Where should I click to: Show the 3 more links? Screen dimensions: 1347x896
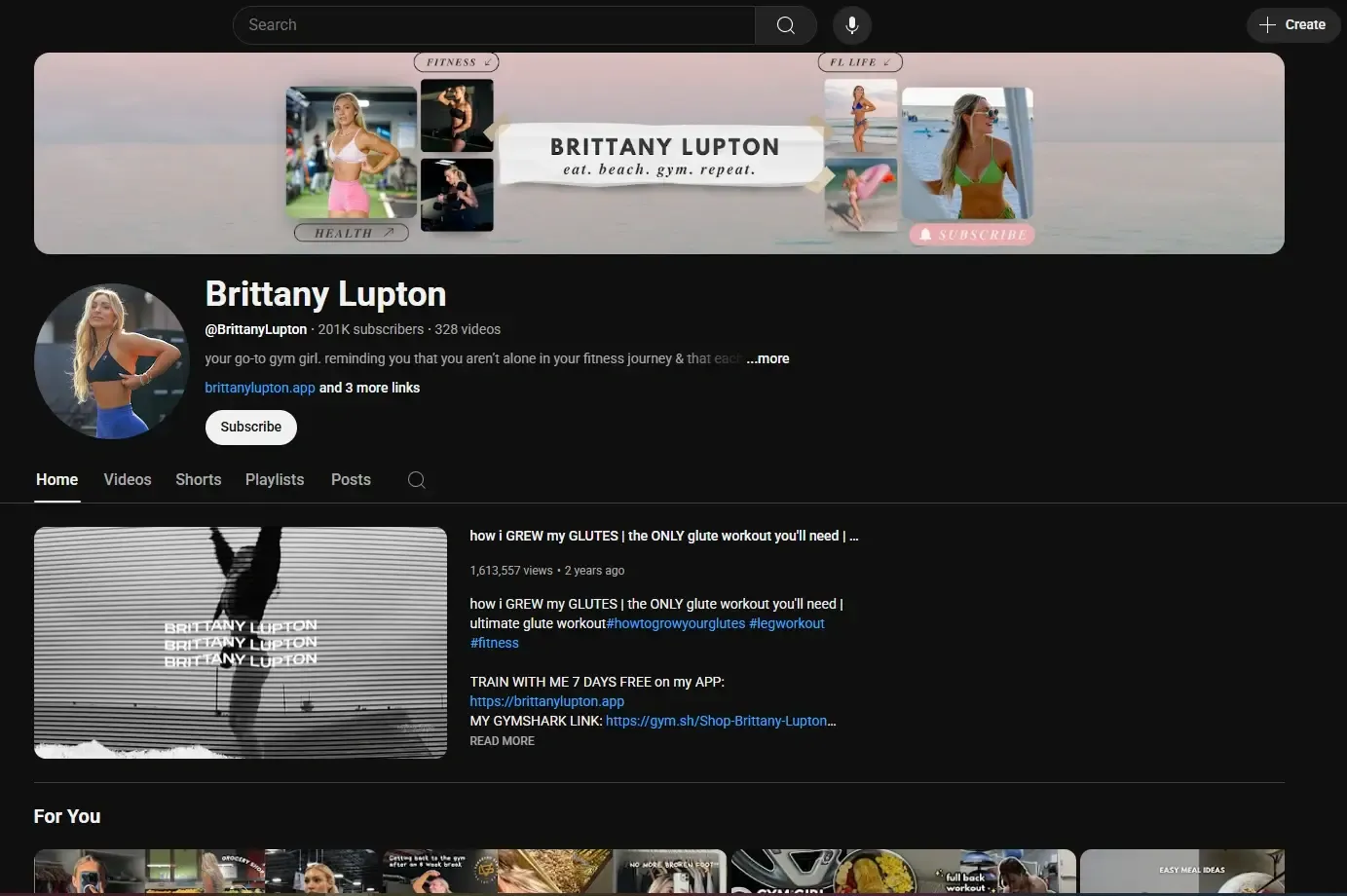[x=370, y=388]
